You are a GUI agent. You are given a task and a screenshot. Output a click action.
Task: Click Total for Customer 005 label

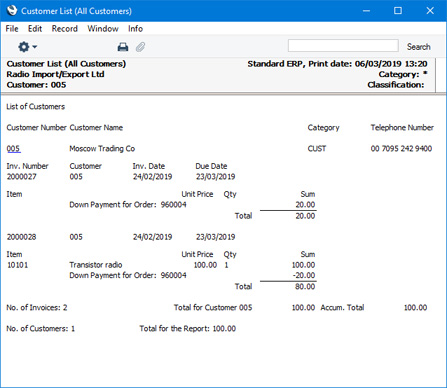(213, 308)
